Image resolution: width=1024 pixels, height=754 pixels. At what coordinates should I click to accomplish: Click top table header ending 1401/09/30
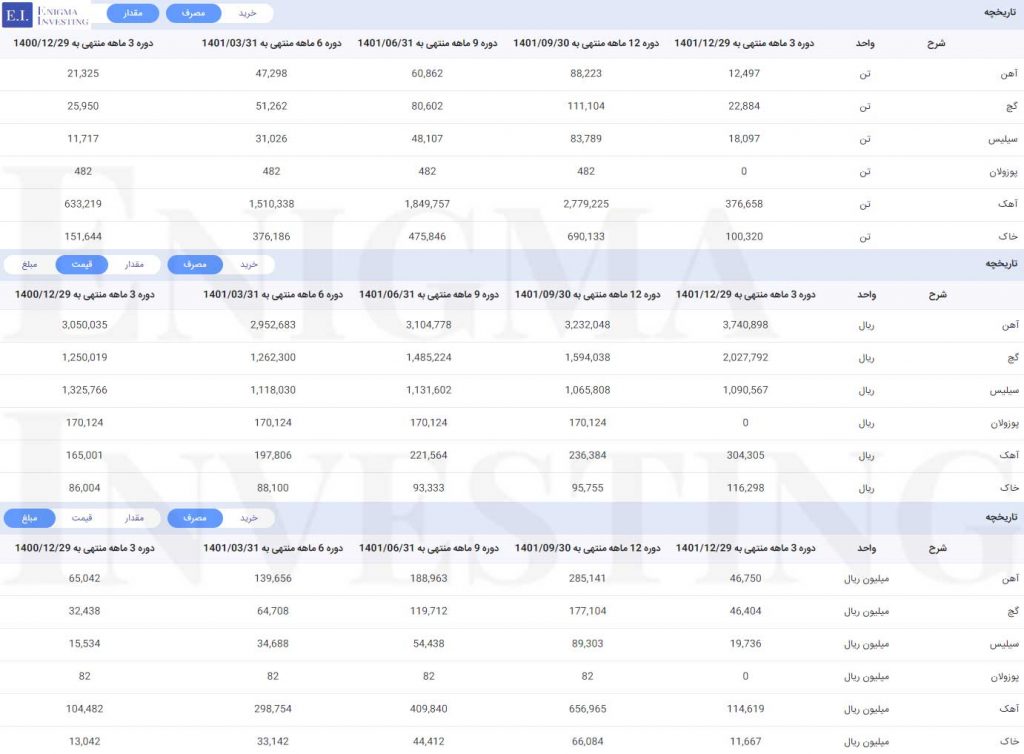[x=586, y=43]
